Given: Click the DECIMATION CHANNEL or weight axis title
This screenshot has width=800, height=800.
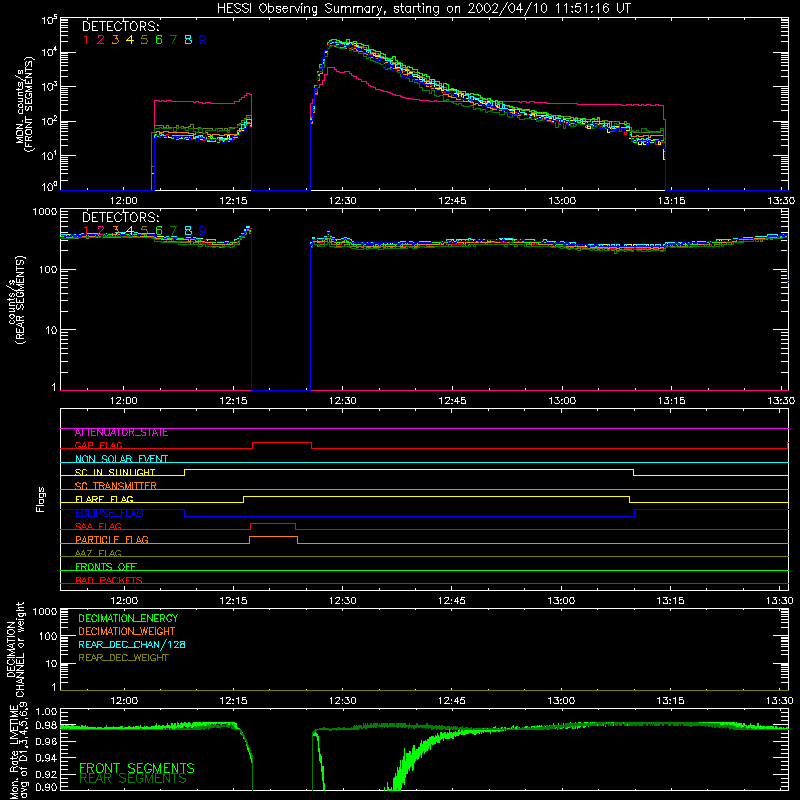Looking at the screenshot, I should [x=15, y=650].
